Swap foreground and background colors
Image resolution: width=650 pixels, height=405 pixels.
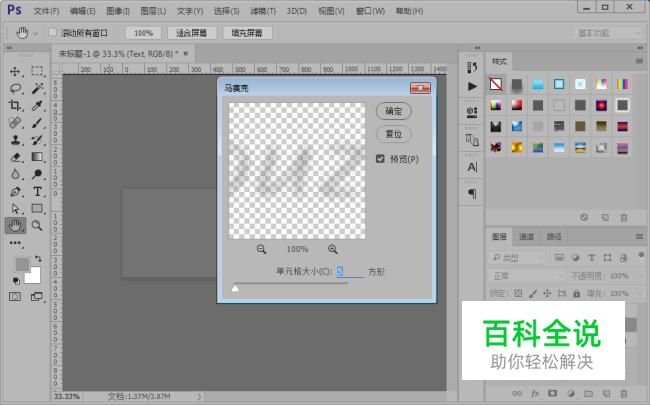click(x=38, y=259)
